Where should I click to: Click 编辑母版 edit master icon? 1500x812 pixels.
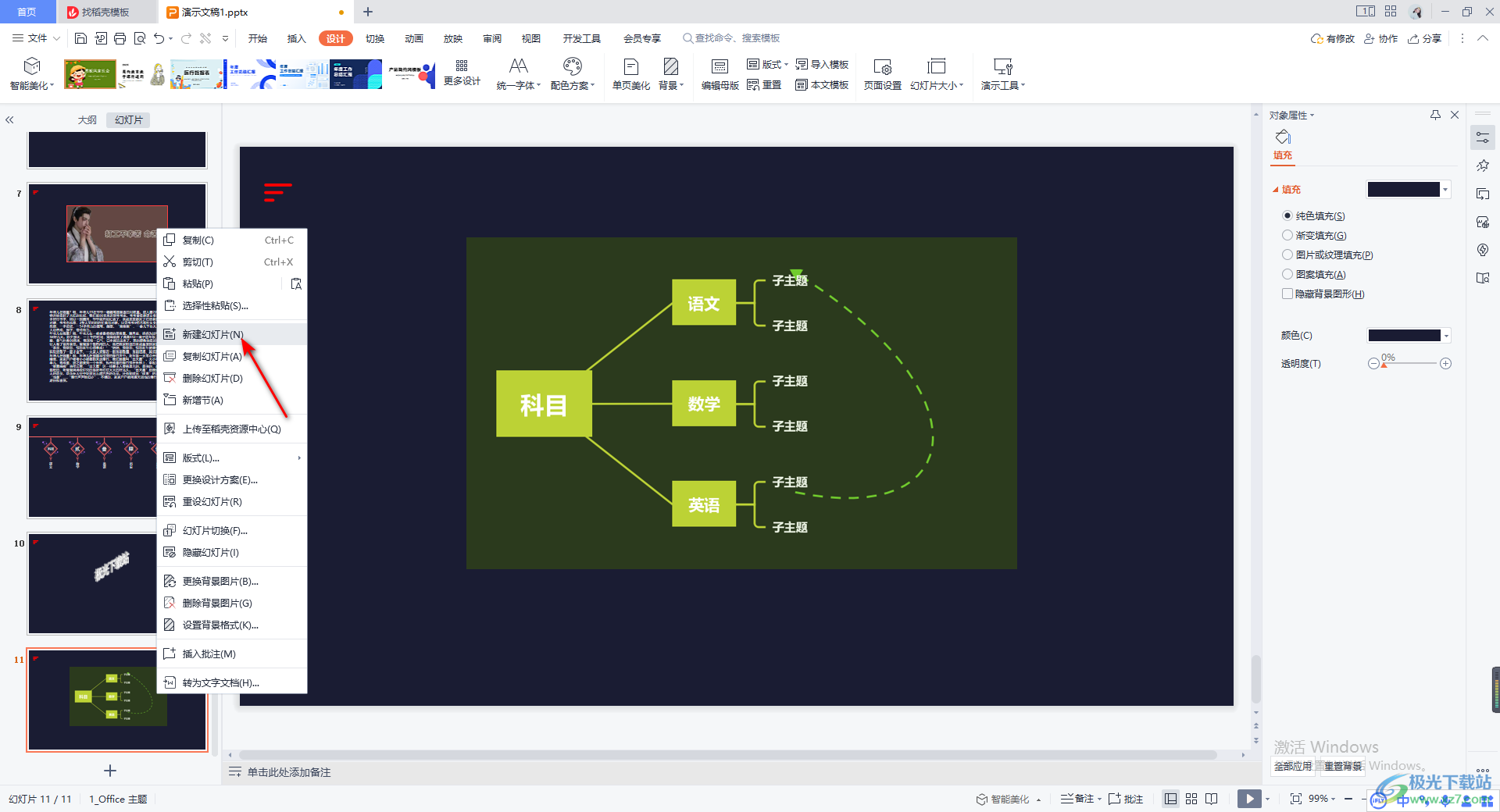click(x=720, y=74)
